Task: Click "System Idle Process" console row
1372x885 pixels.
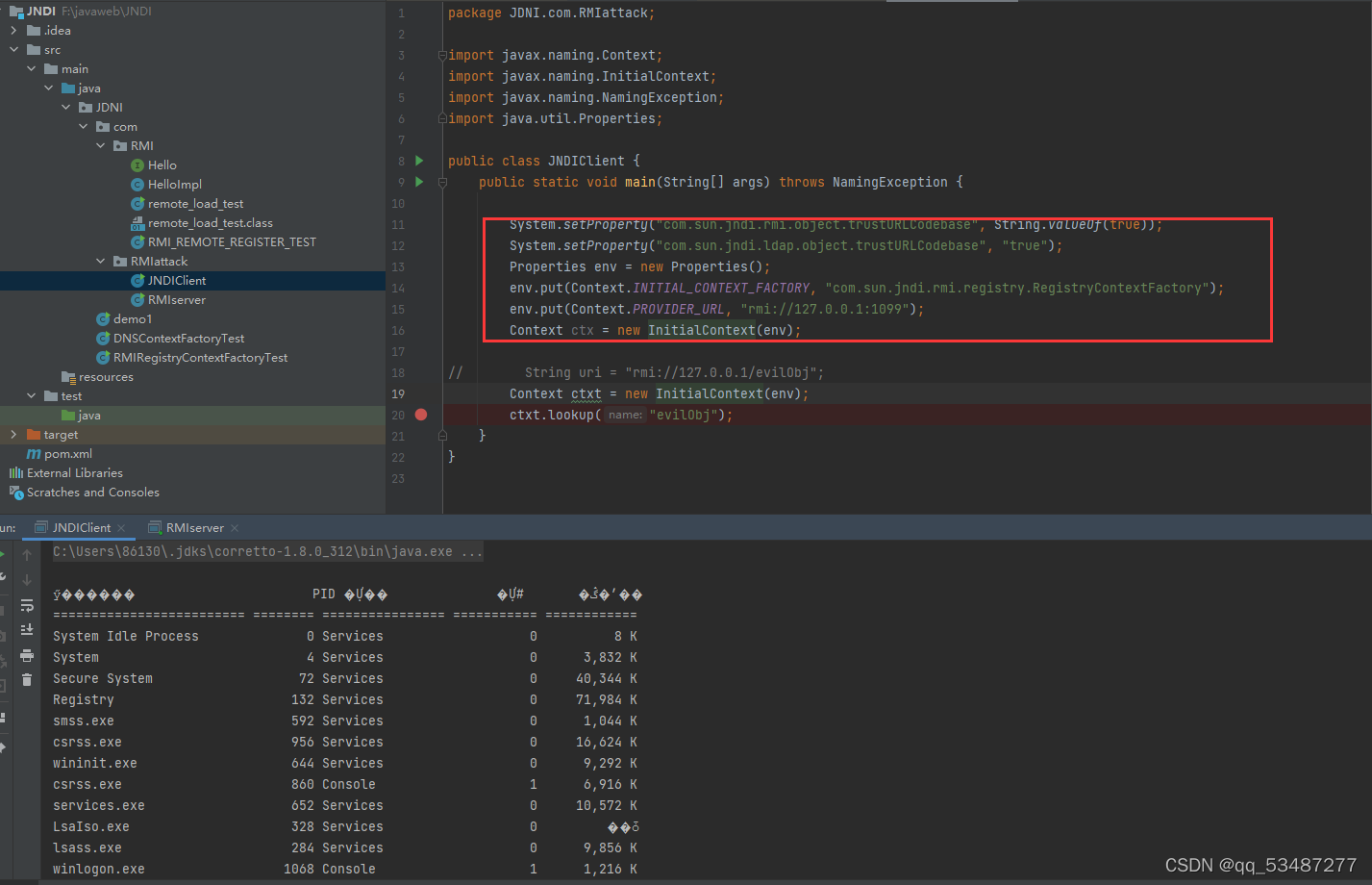Action: 345,636
